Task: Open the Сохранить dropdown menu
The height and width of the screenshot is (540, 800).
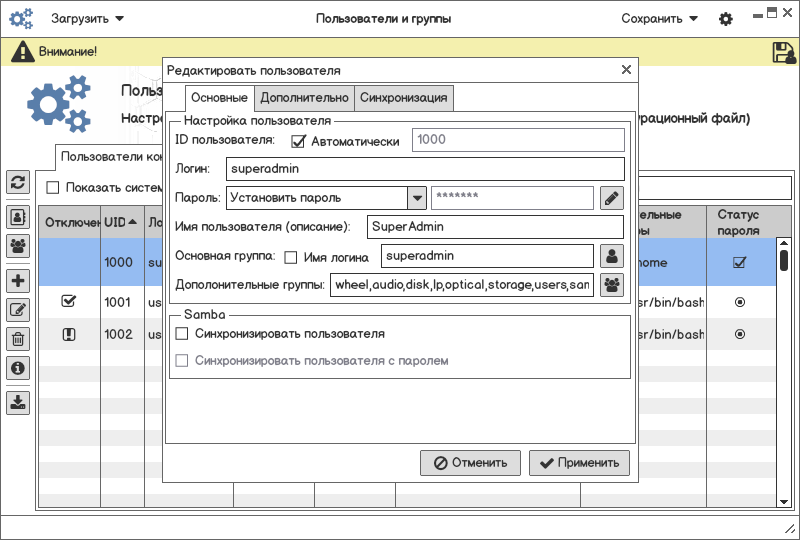Action: click(659, 19)
